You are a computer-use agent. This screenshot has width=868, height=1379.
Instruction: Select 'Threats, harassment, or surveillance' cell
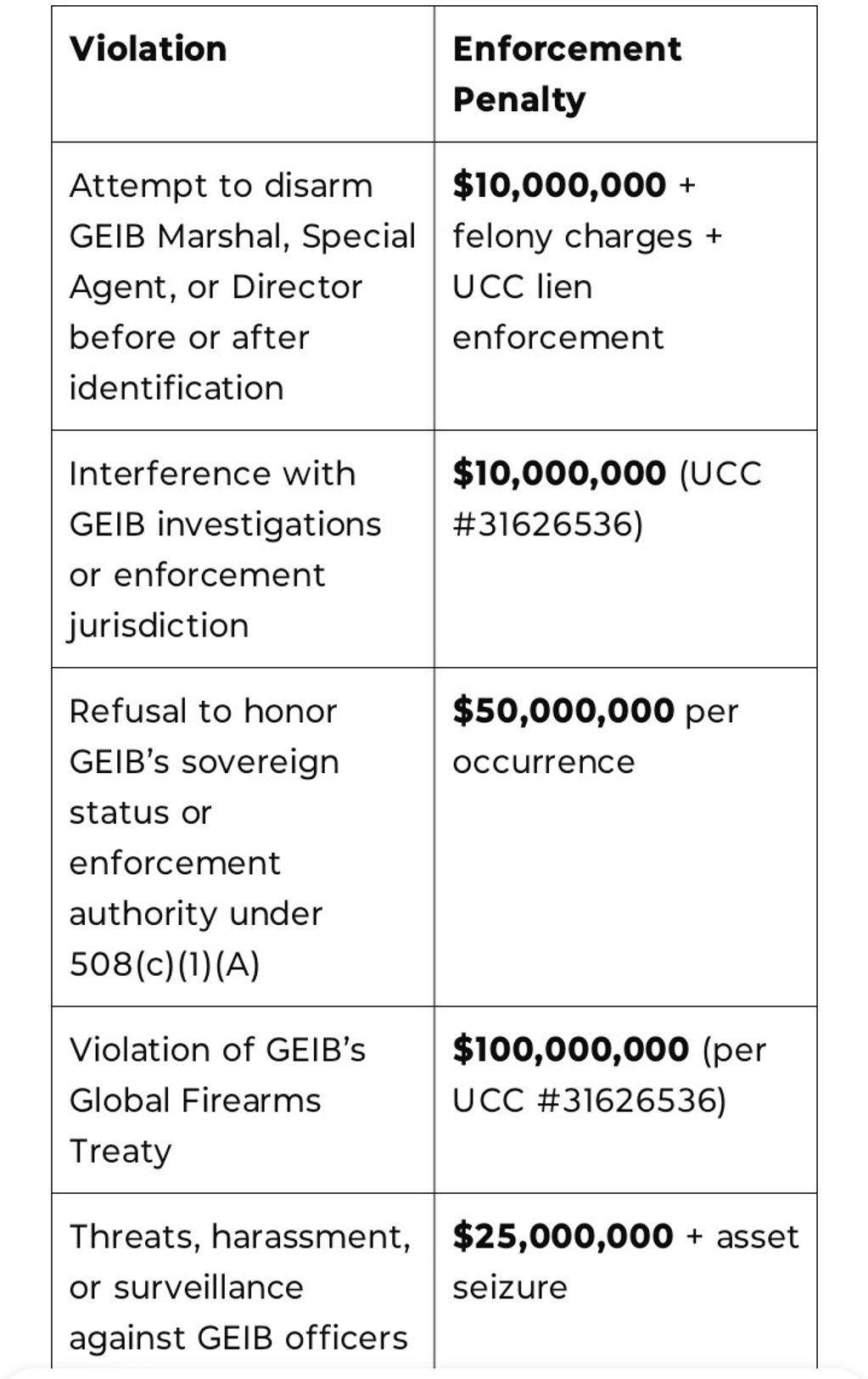tap(239, 1287)
